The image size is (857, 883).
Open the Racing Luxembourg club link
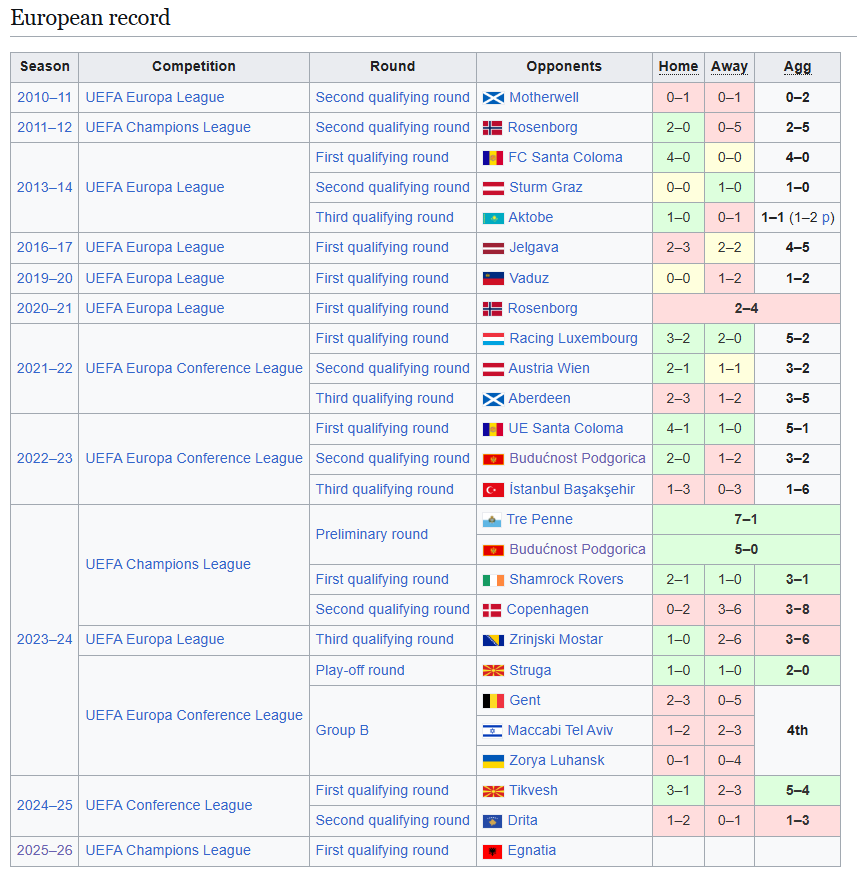click(573, 338)
